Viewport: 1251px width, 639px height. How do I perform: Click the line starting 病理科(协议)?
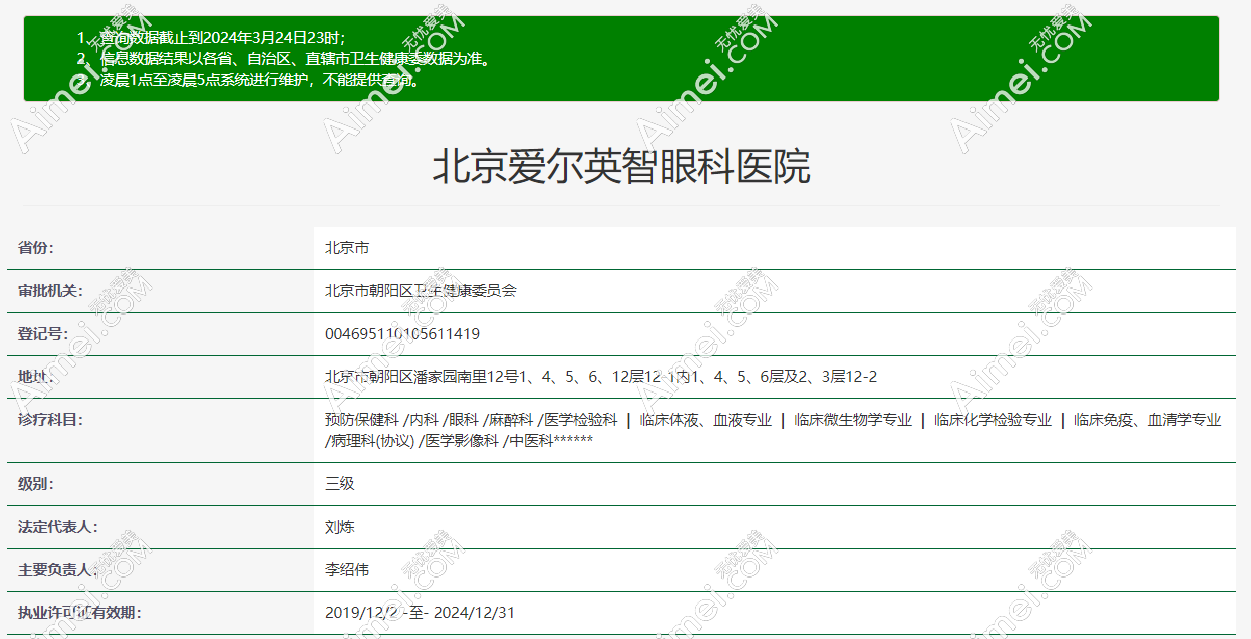tap(459, 440)
